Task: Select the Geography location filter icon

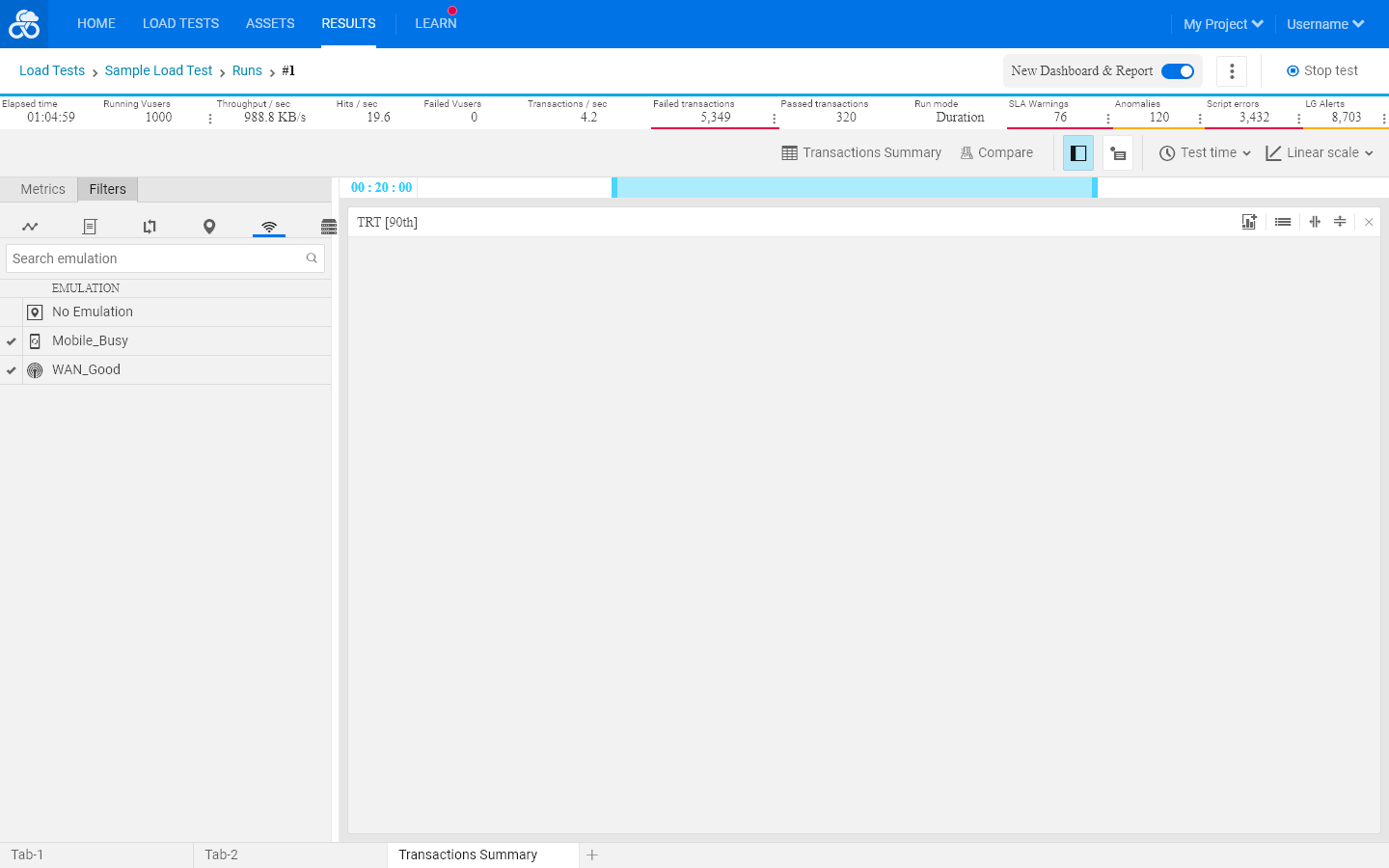Action: pos(209,227)
